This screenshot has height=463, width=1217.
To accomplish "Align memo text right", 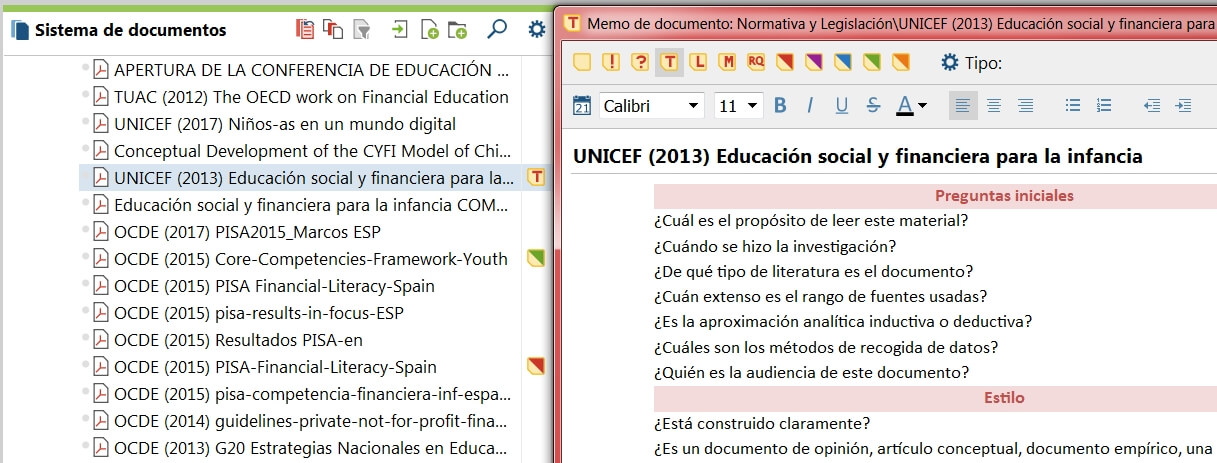I will pyautogui.click(x=1025, y=105).
